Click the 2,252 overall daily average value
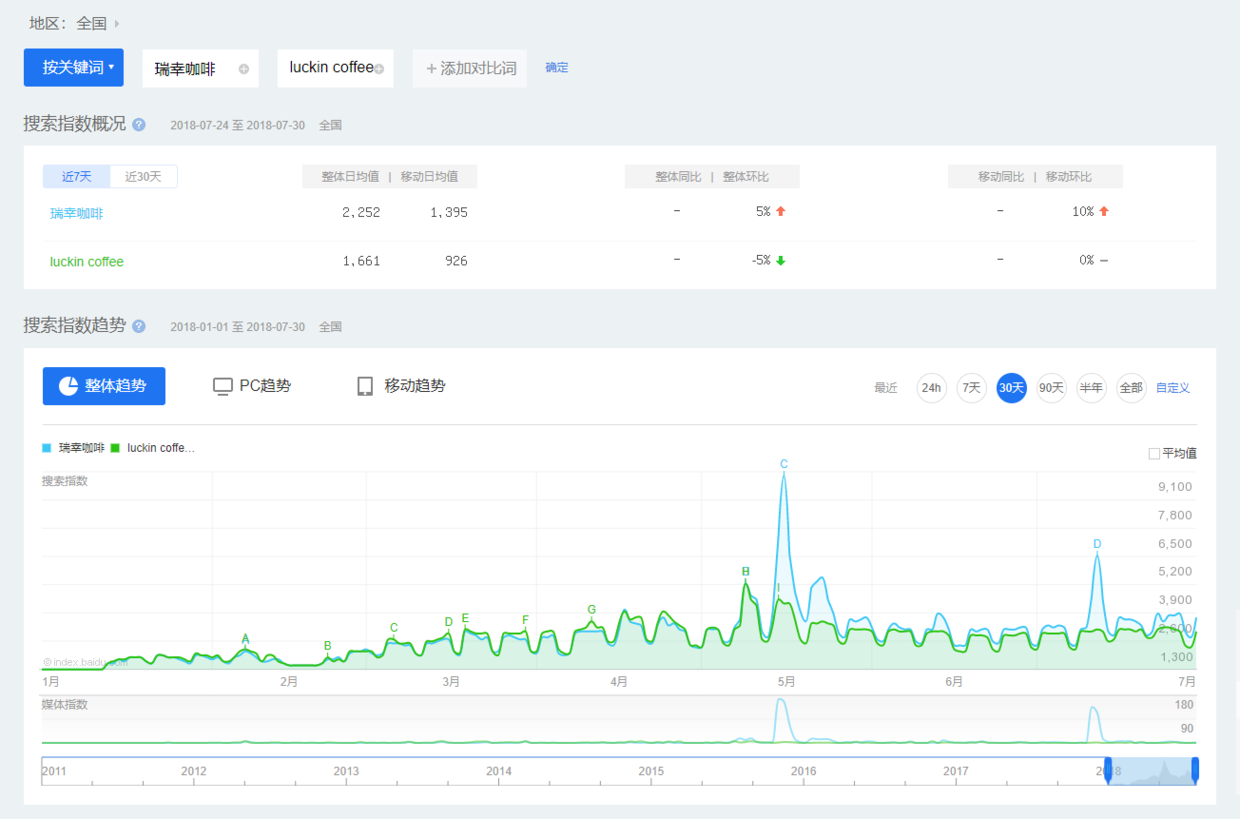The image size is (1240, 819). [x=361, y=213]
